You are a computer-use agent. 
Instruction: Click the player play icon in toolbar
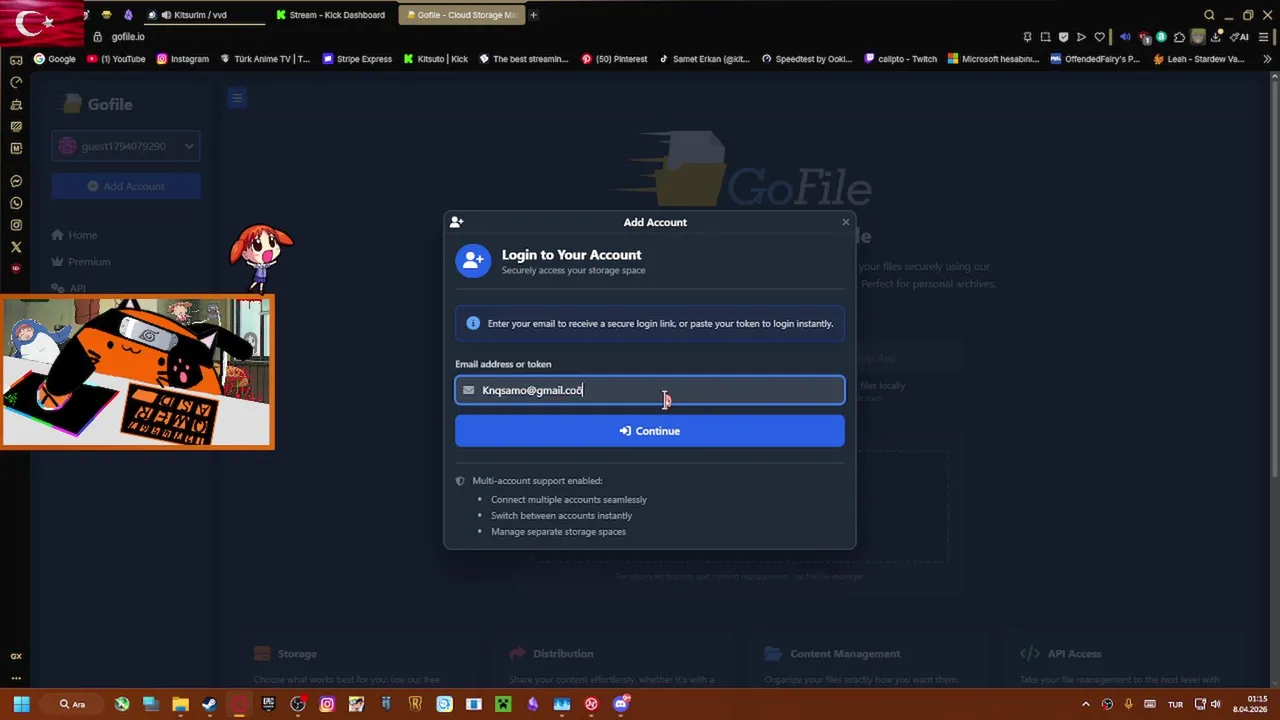click(x=1081, y=37)
